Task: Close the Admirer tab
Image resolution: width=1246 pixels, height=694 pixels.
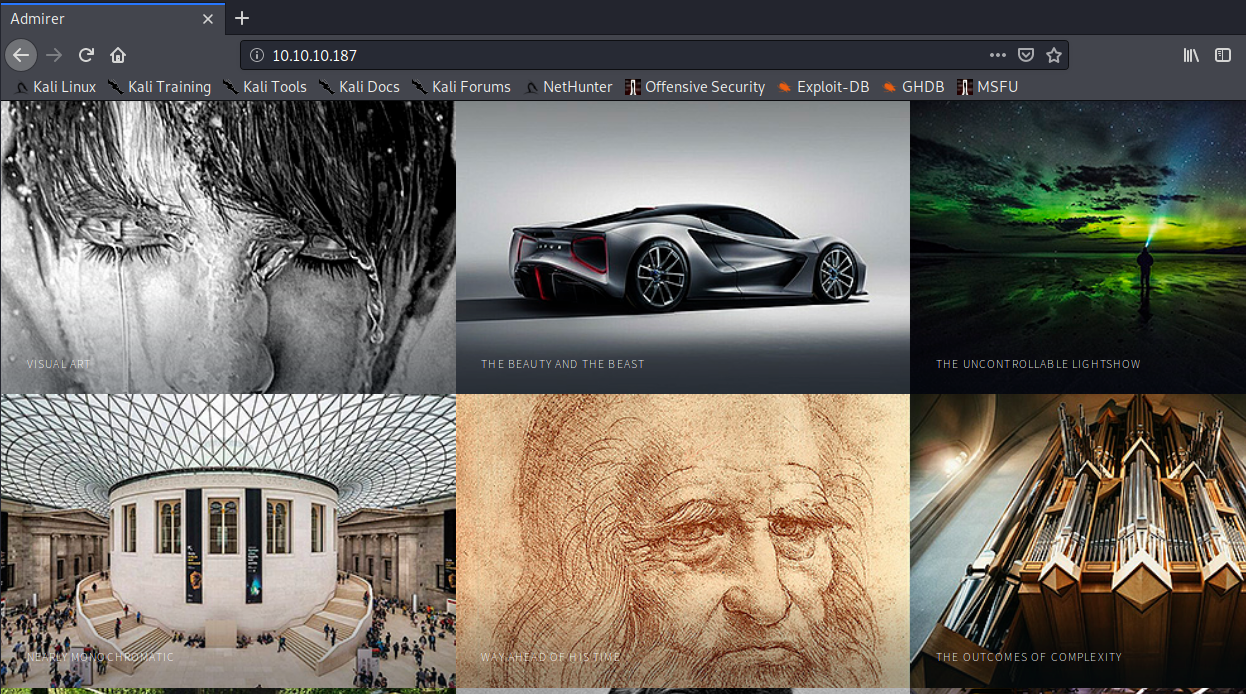Action: (208, 19)
